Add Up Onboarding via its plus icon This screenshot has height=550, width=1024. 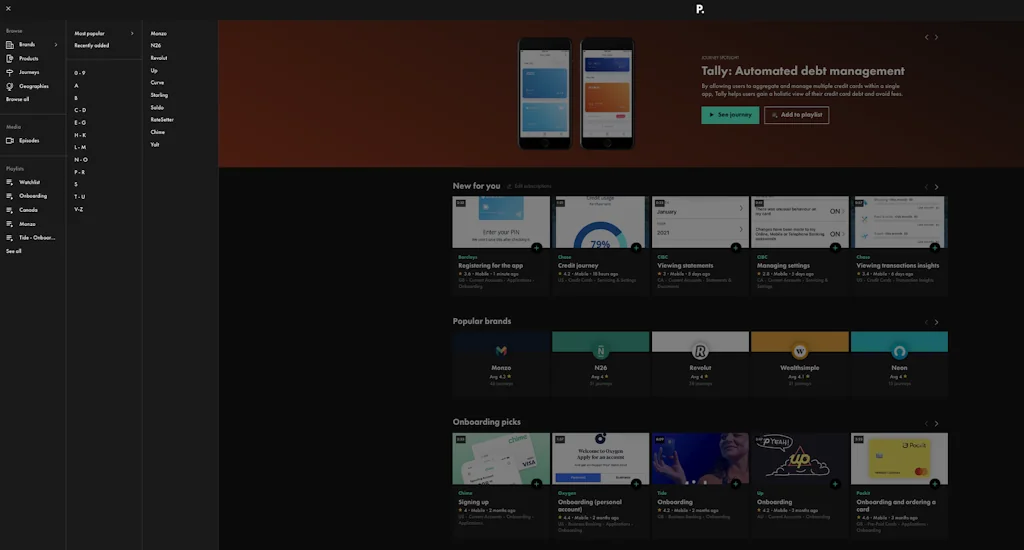[835, 484]
